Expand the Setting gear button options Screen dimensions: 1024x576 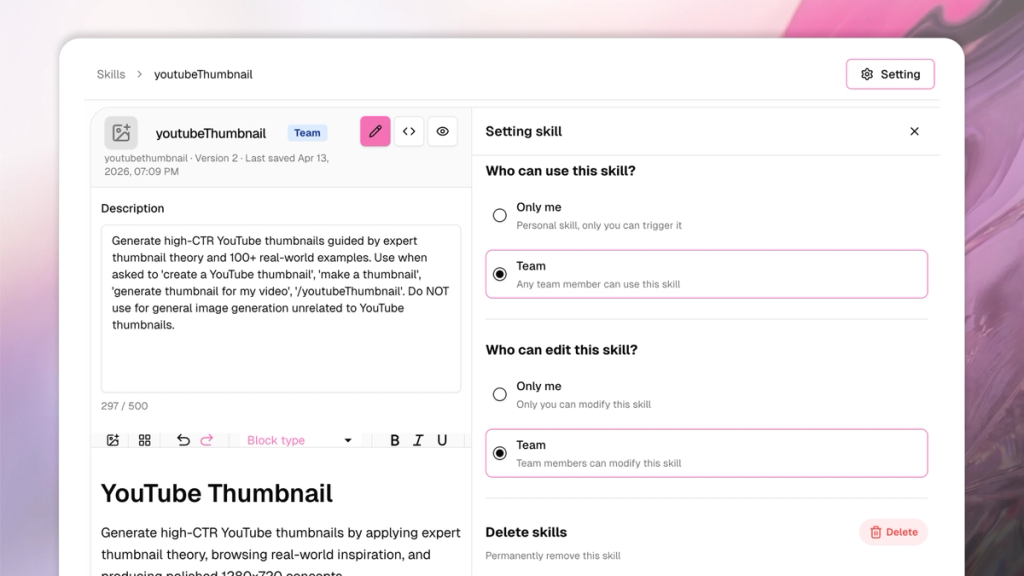click(890, 73)
